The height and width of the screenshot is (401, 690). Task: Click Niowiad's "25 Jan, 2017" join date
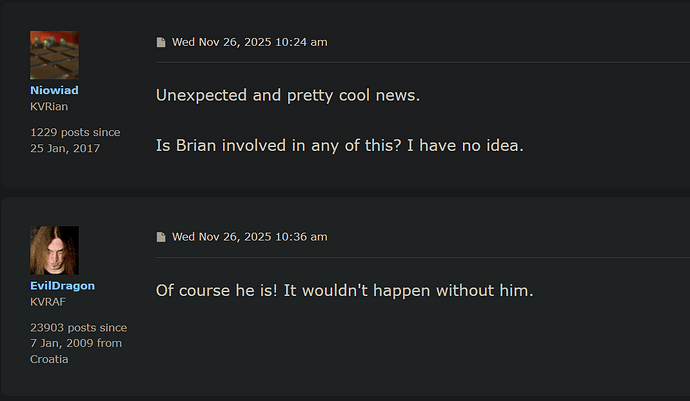pyautogui.click(x=65, y=148)
